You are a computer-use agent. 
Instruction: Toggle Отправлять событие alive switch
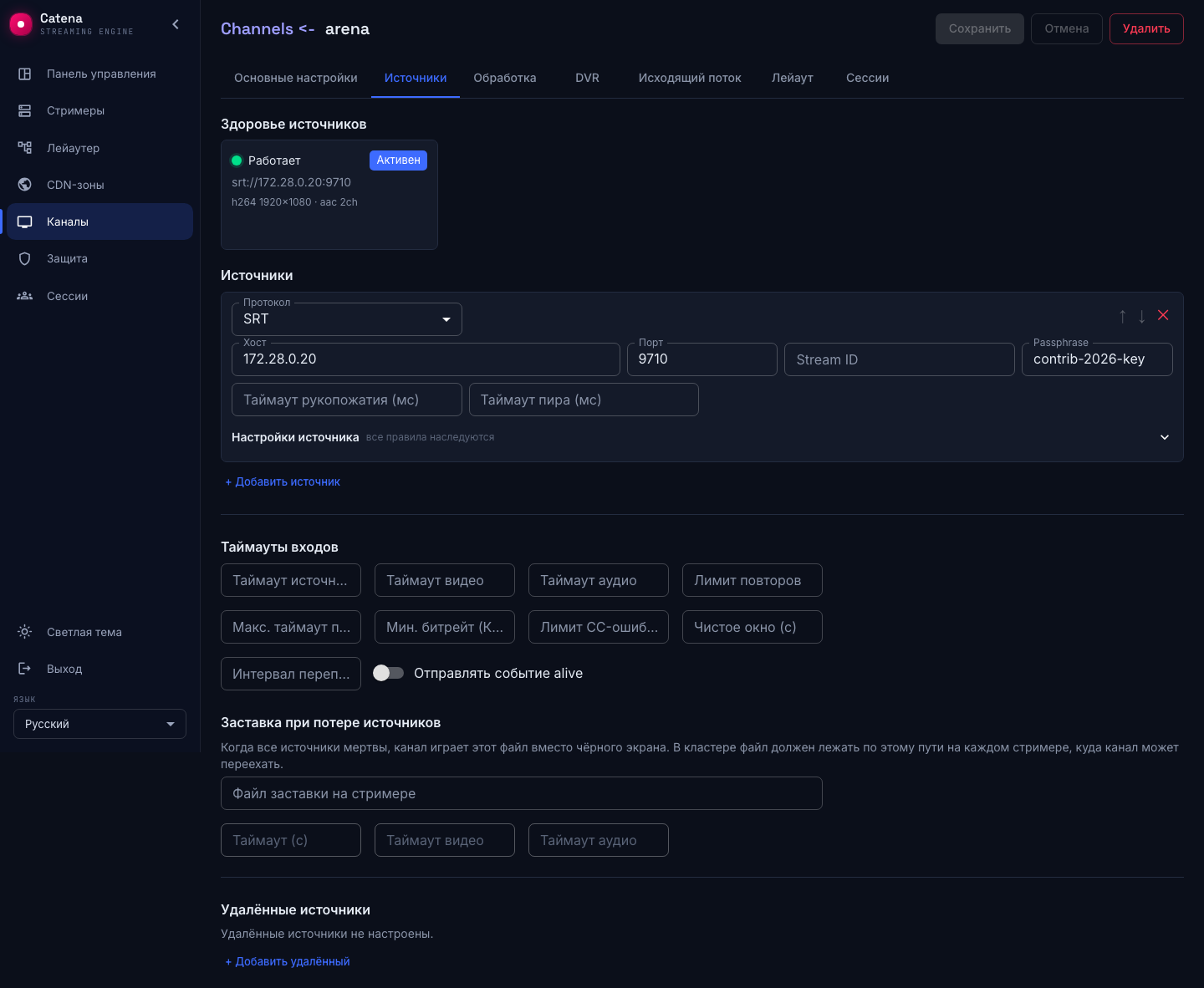pyautogui.click(x=388, y=673)
